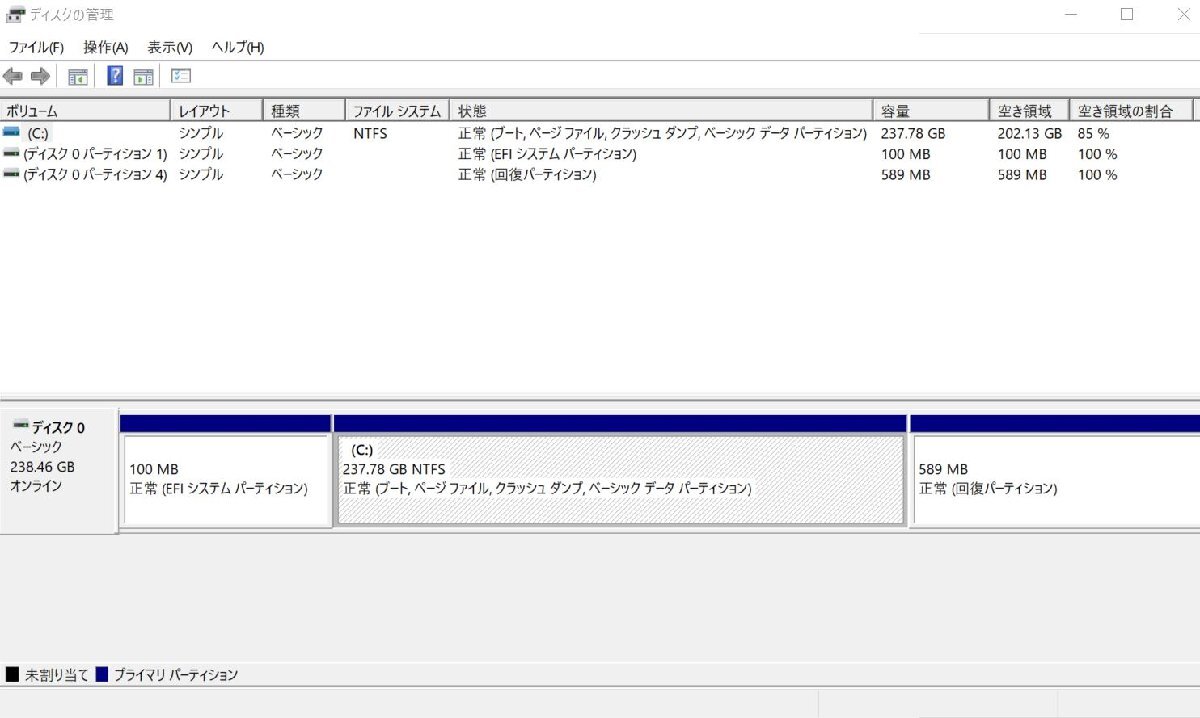Click the ディスク 0 disk info panel

click(x=58, y=471)
